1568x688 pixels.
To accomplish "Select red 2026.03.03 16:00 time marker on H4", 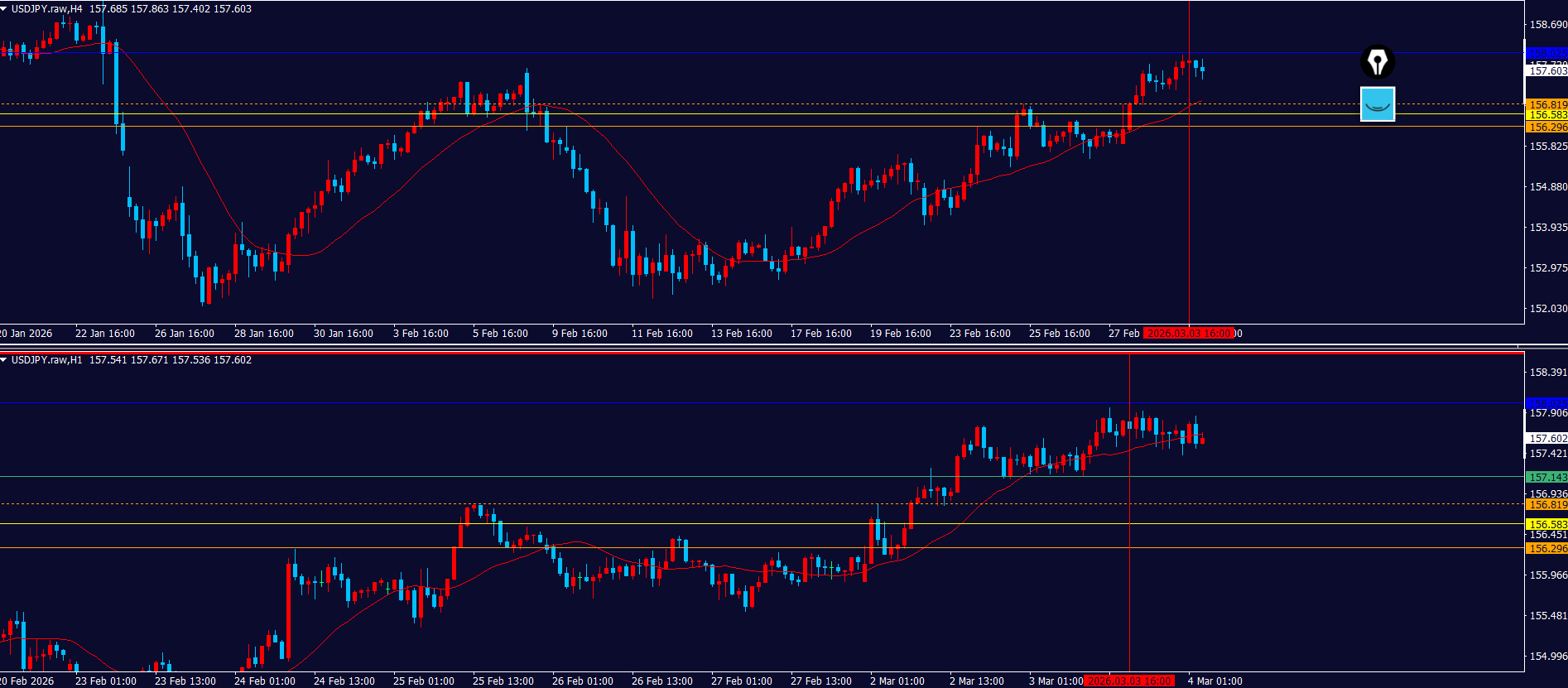I will point(1189,334).
